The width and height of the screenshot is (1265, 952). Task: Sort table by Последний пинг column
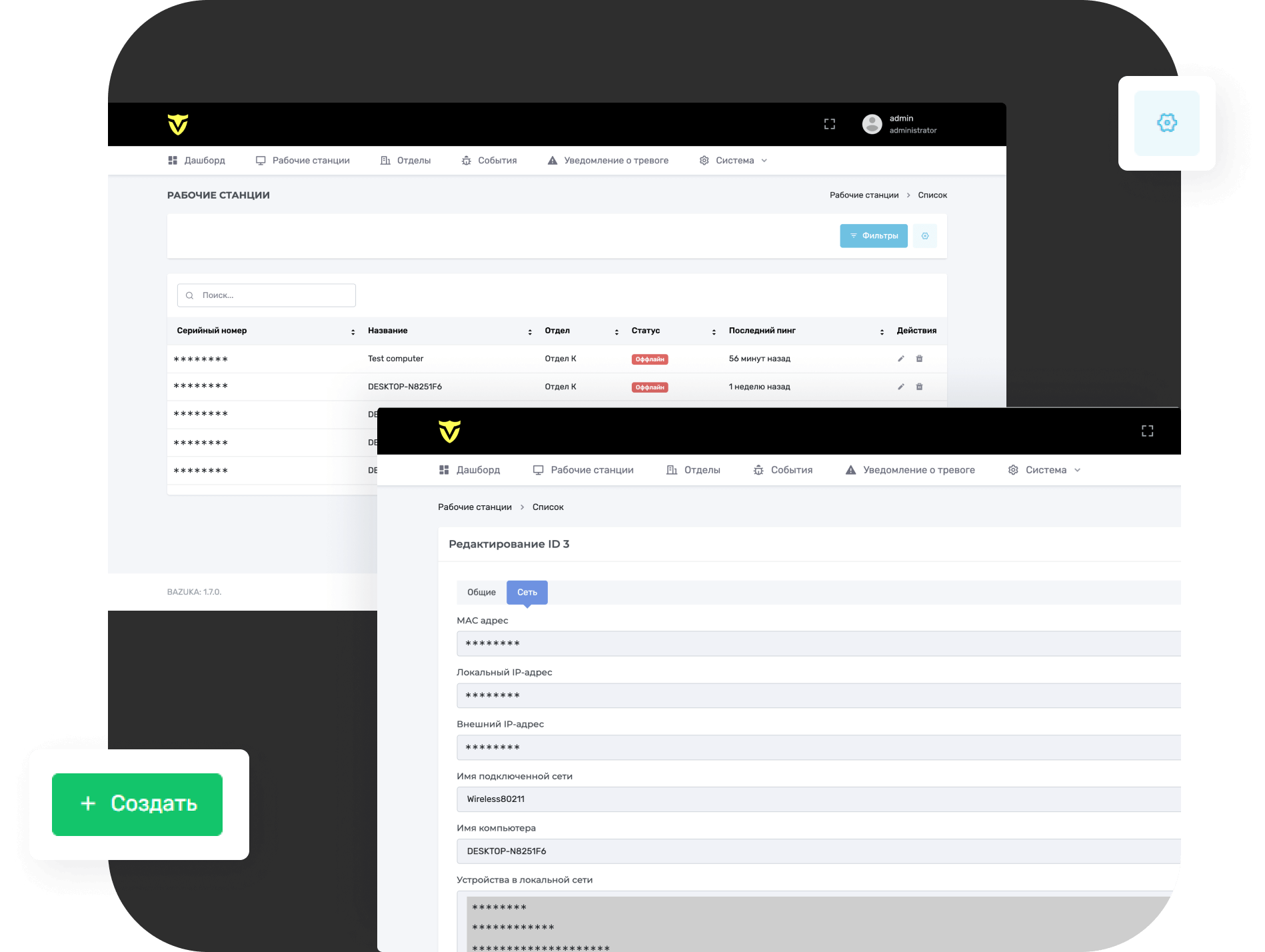(881, 331)
